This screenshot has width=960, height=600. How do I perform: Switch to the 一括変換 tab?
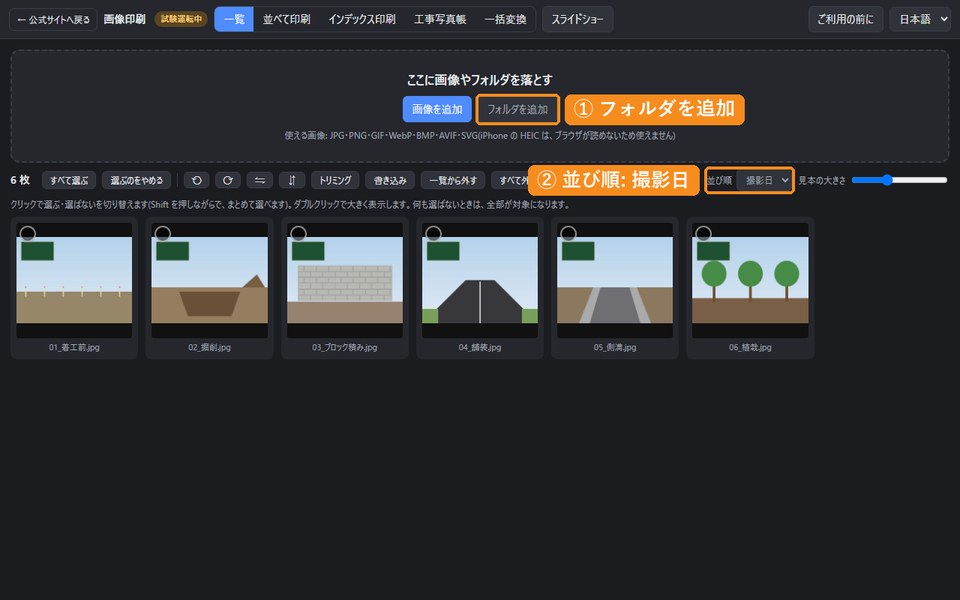tap(505, 19)
